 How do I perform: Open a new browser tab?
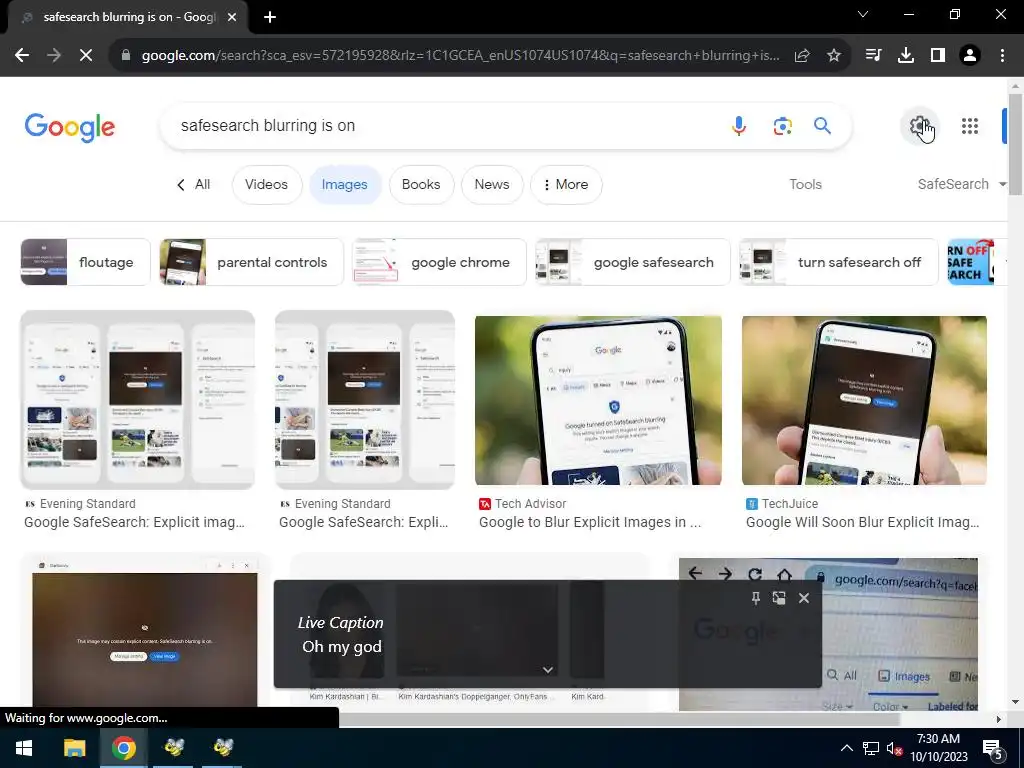point(270,17)
